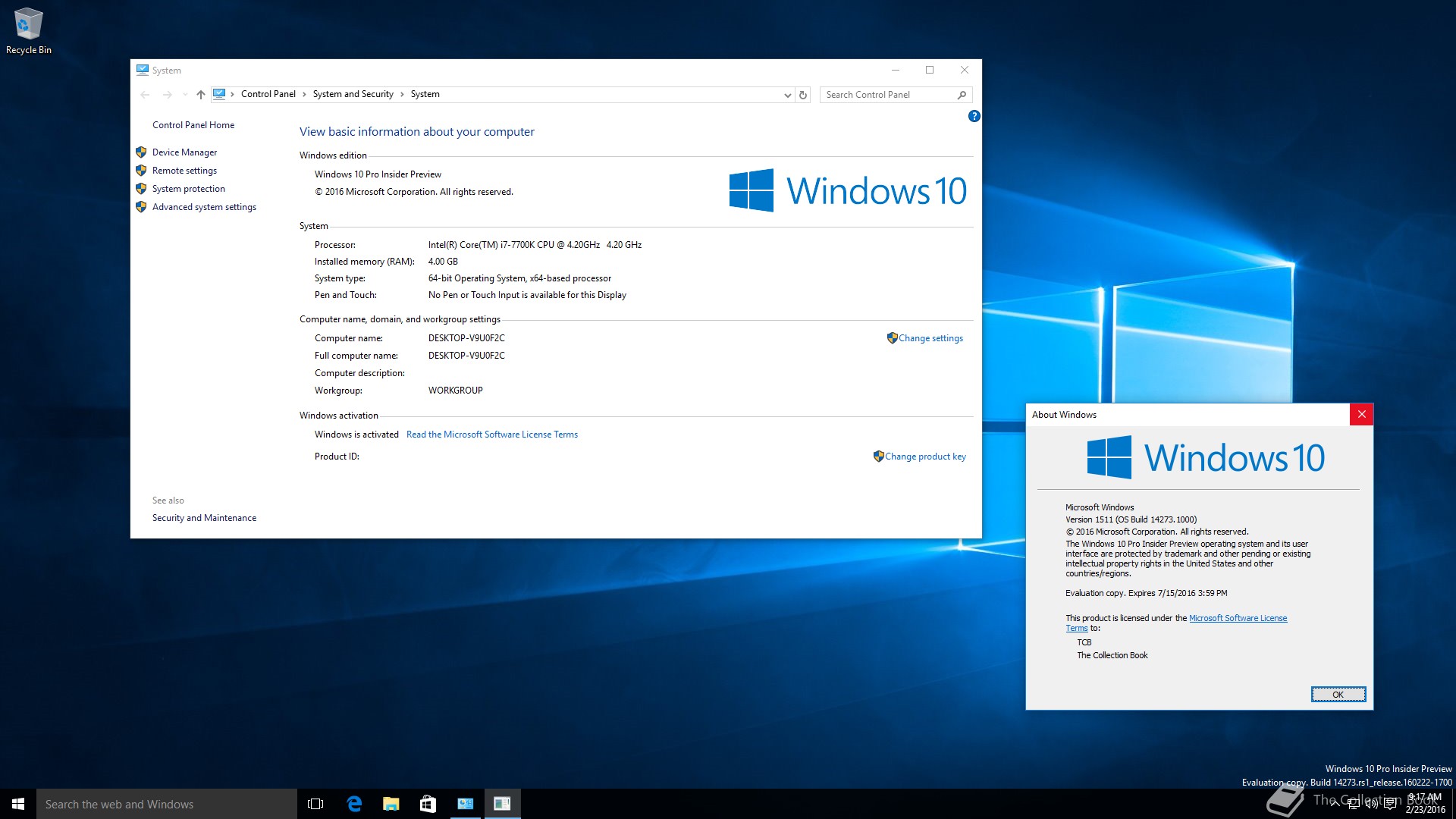The image size is (1456, 819).
Task: Open File Explorer from the taskbar
Action: pos(391,804)
